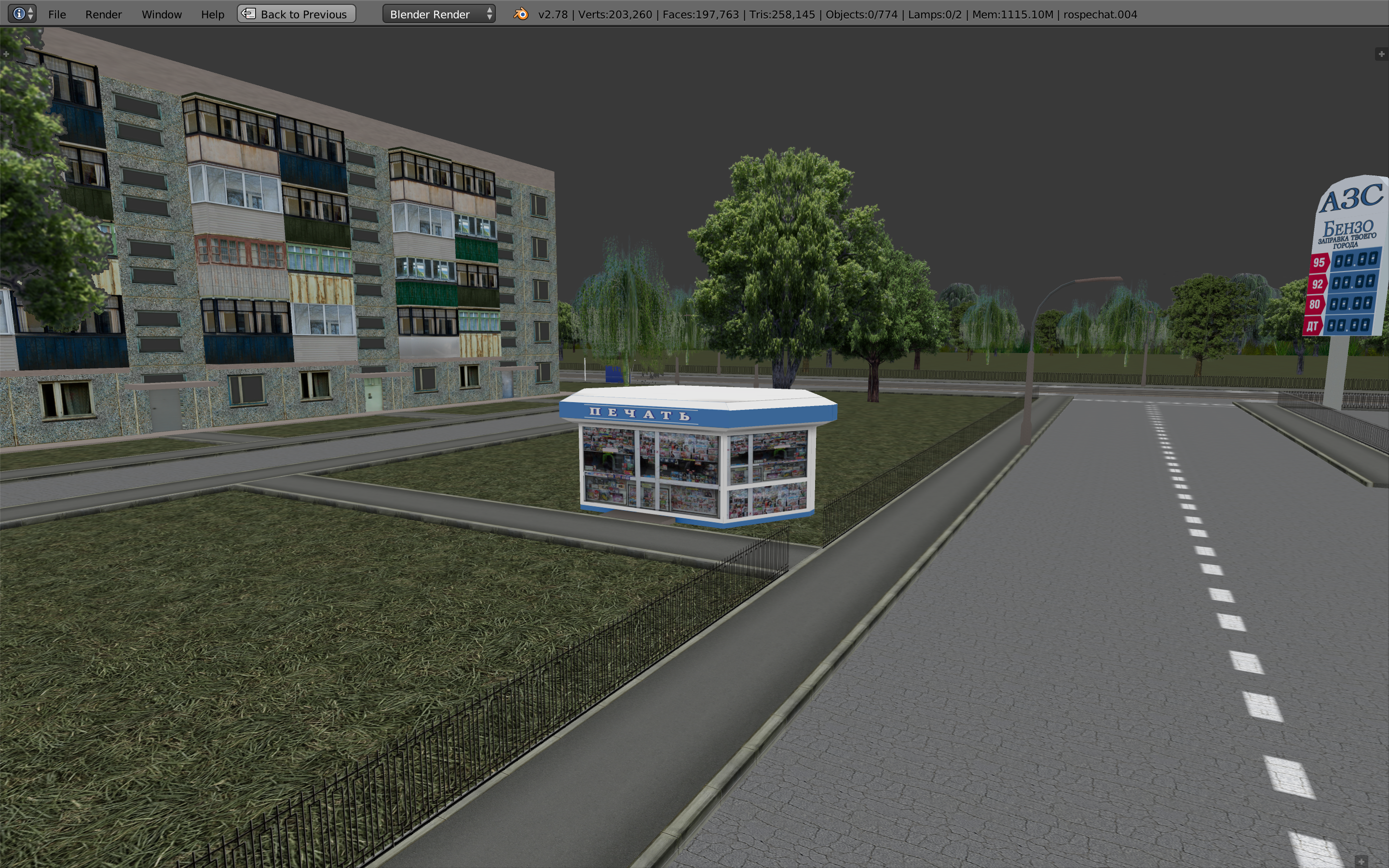This screenshot has height=868, width=1389.
Task: Click the Back to Previous button
Action: click(296, 14)
